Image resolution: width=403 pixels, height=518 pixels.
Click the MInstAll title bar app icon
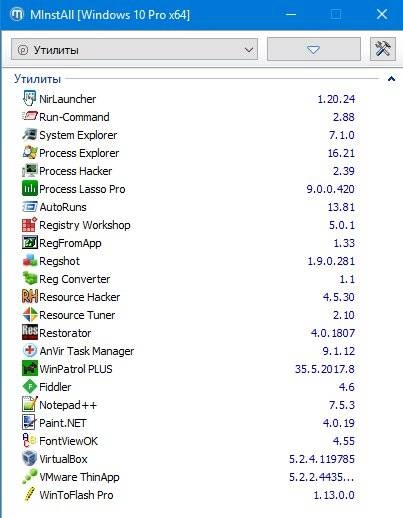pos(16,14)
